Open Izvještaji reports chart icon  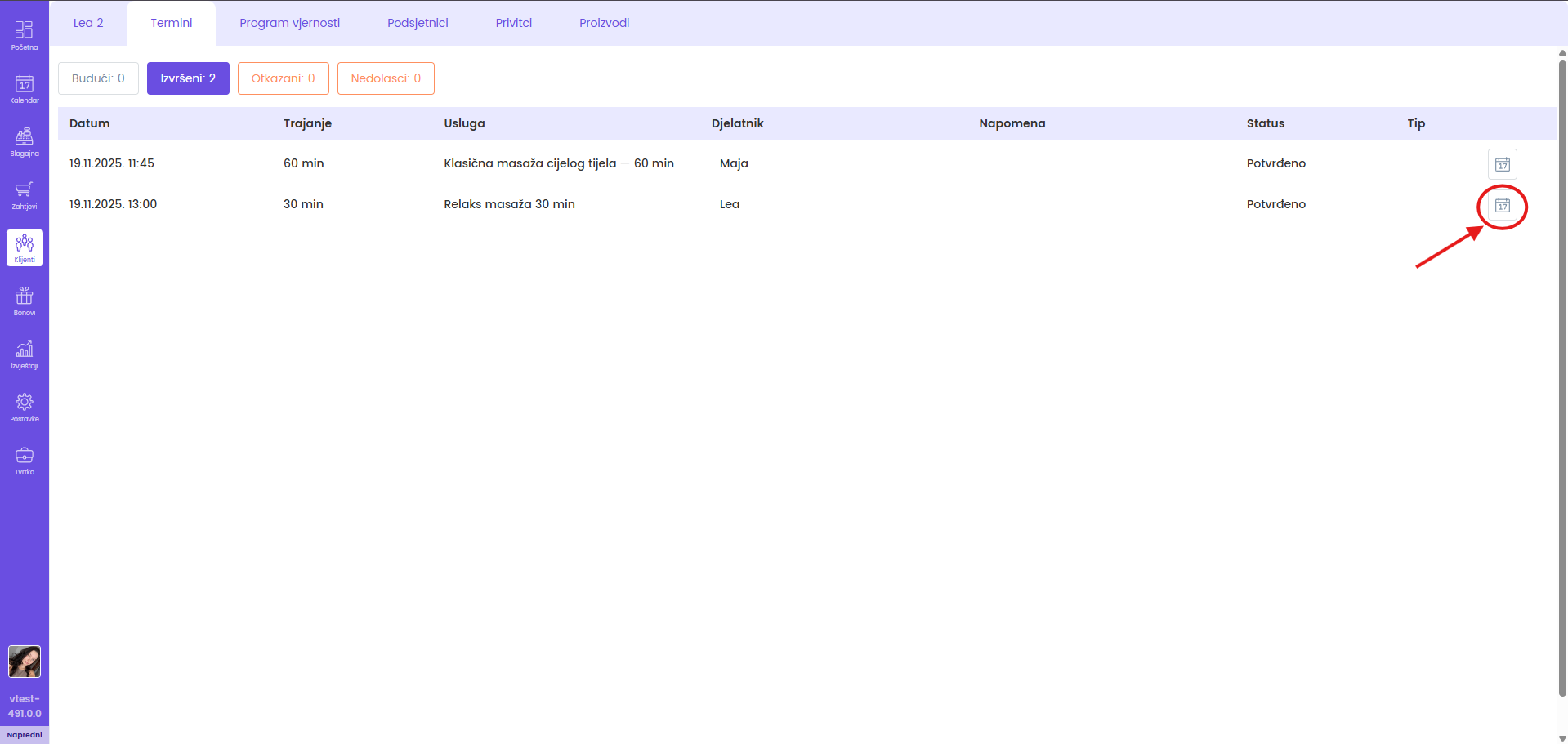[x=25, y=354]
